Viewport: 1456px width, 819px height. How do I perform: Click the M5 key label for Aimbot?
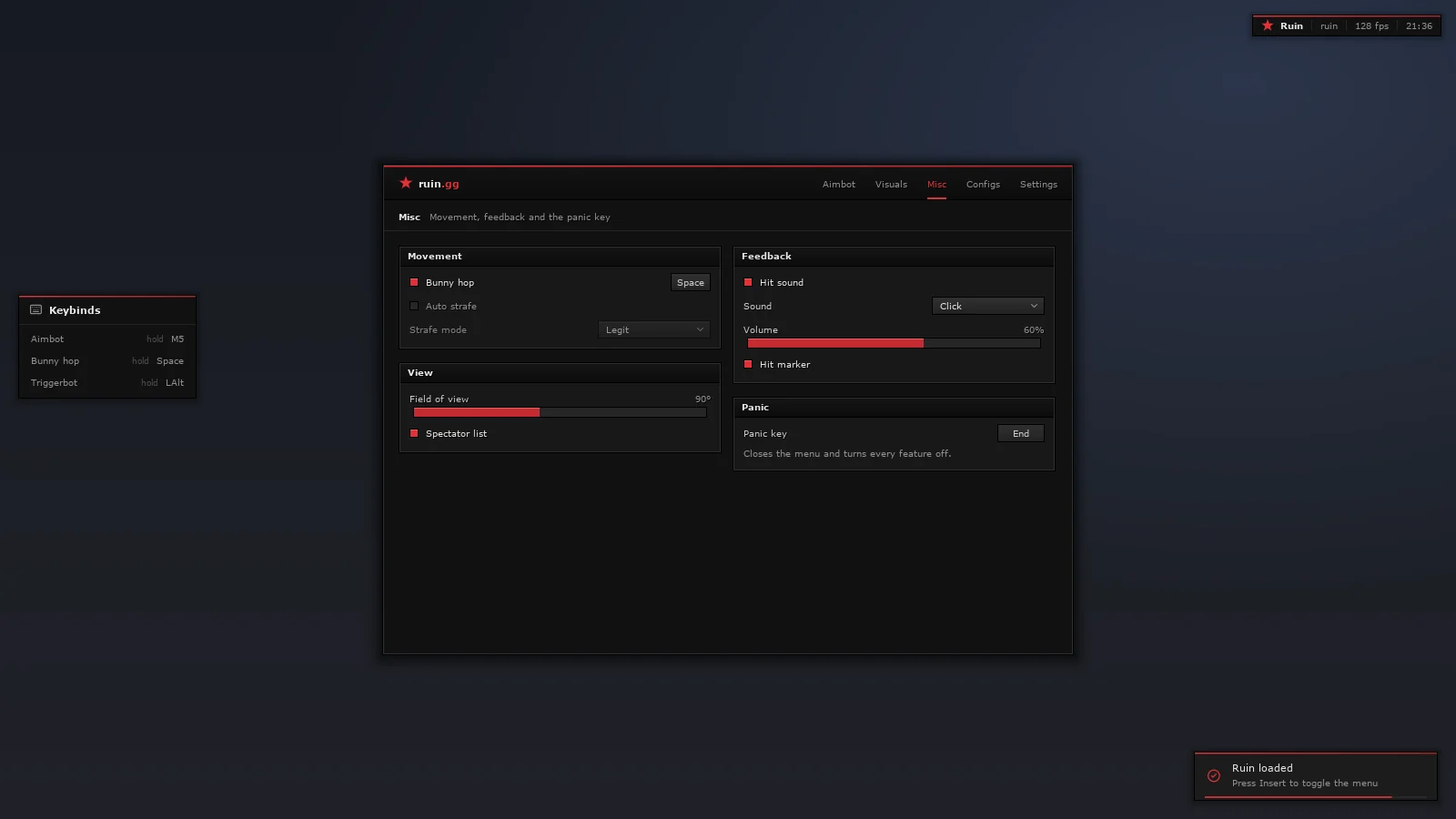(177, 339)
